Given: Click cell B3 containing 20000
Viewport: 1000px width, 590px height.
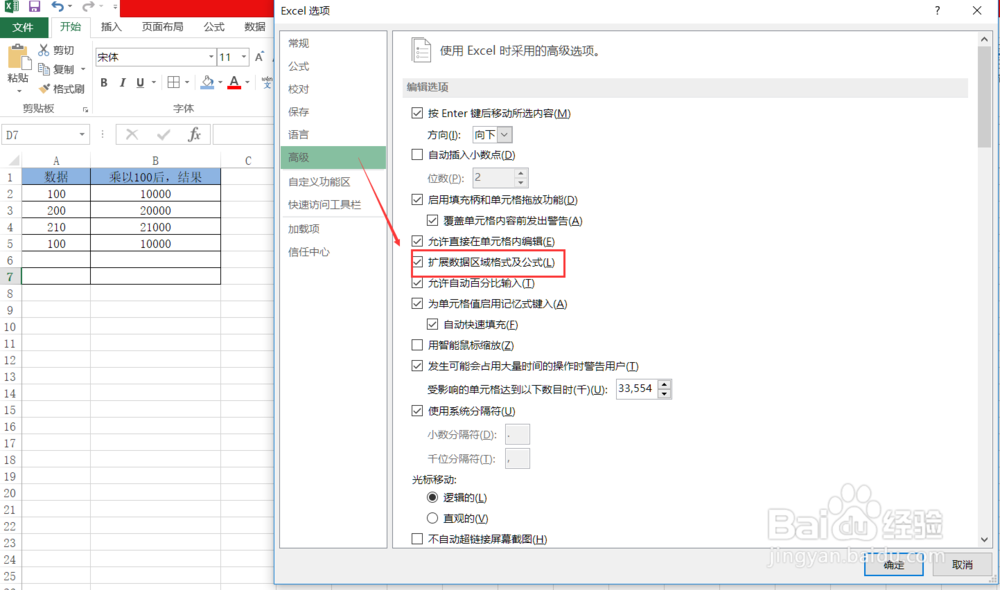Looking at the screenshot, I should [156, 210].
